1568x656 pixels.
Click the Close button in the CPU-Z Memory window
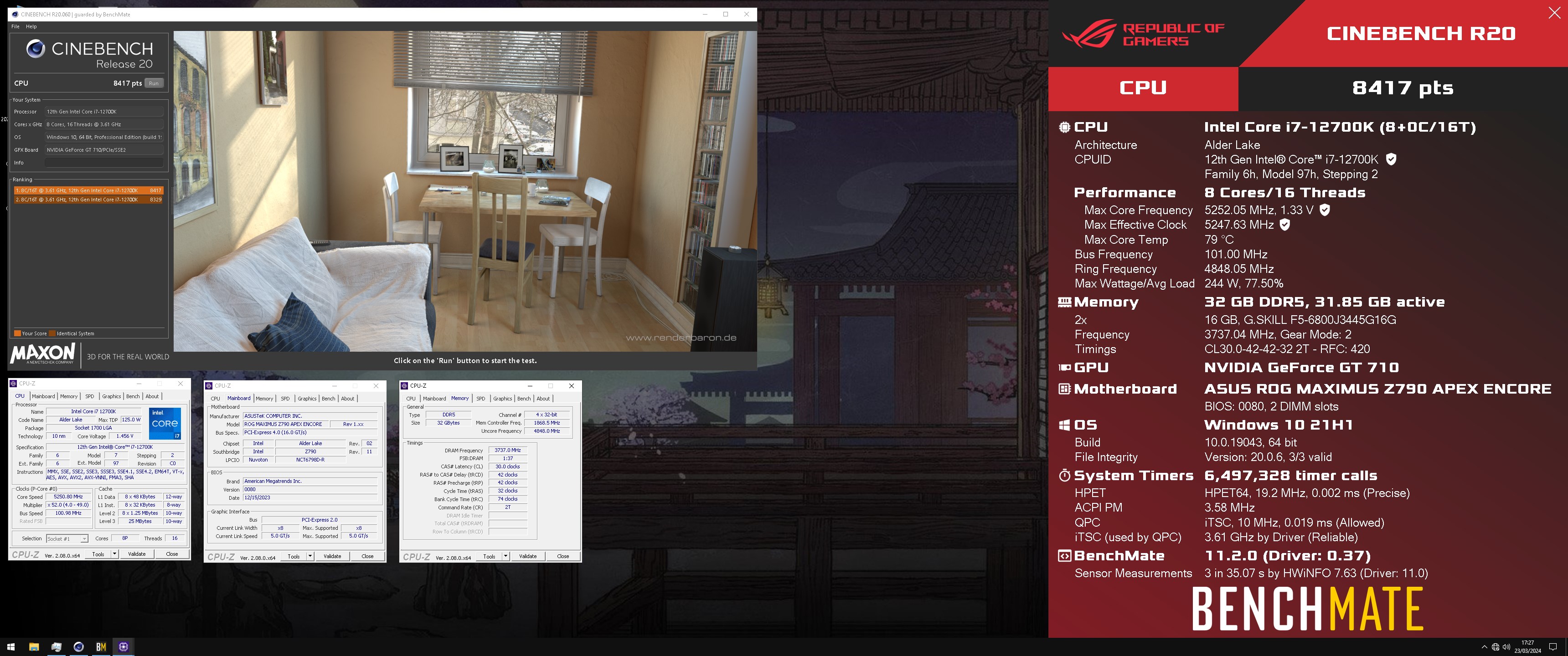[x=563, y=556]
